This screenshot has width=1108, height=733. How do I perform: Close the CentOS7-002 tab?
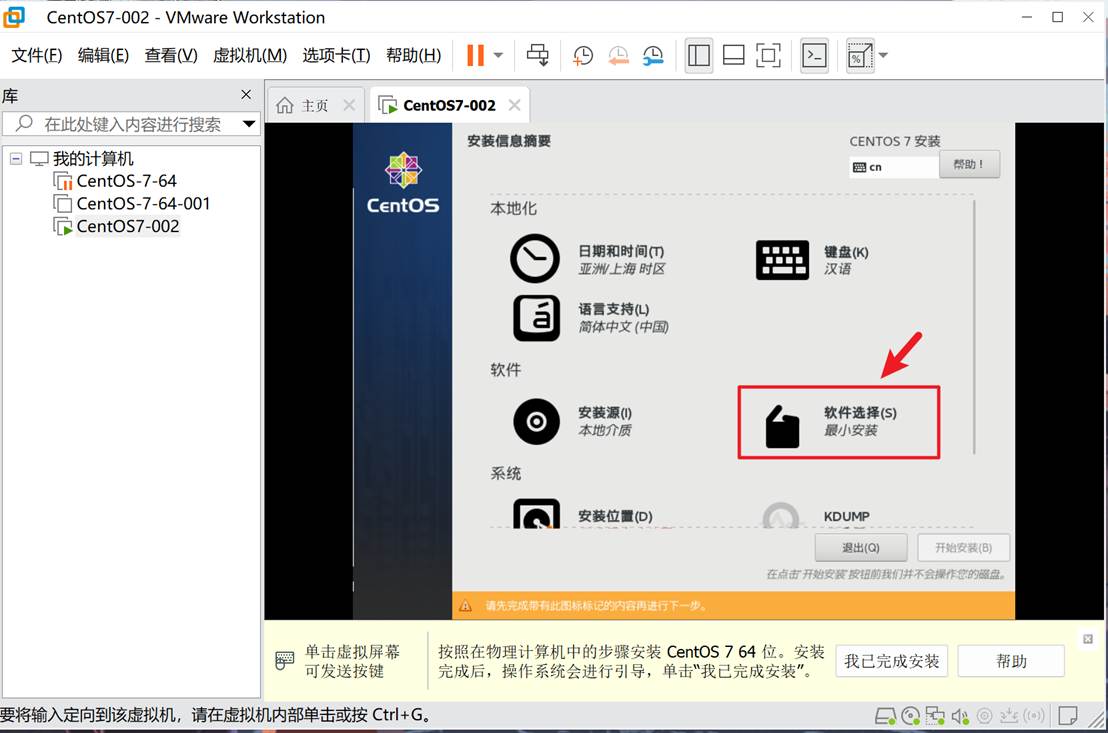(514, 105)
